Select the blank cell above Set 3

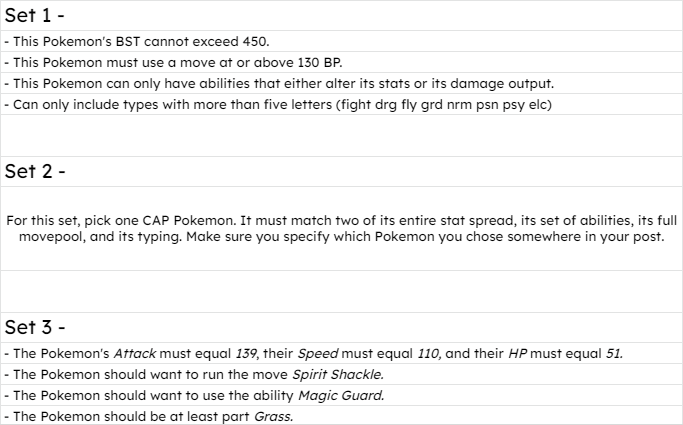342,291
